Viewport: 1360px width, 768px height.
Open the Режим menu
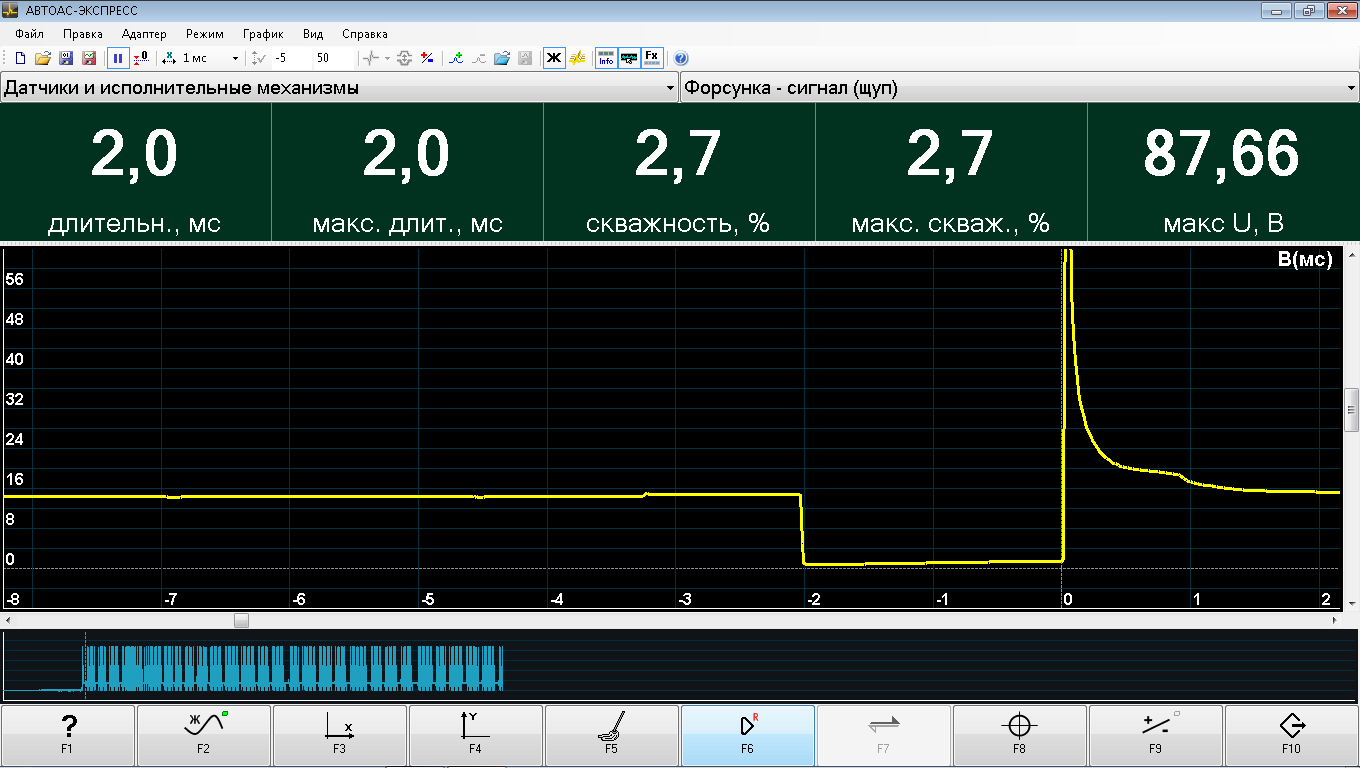[x=205, y=34]
